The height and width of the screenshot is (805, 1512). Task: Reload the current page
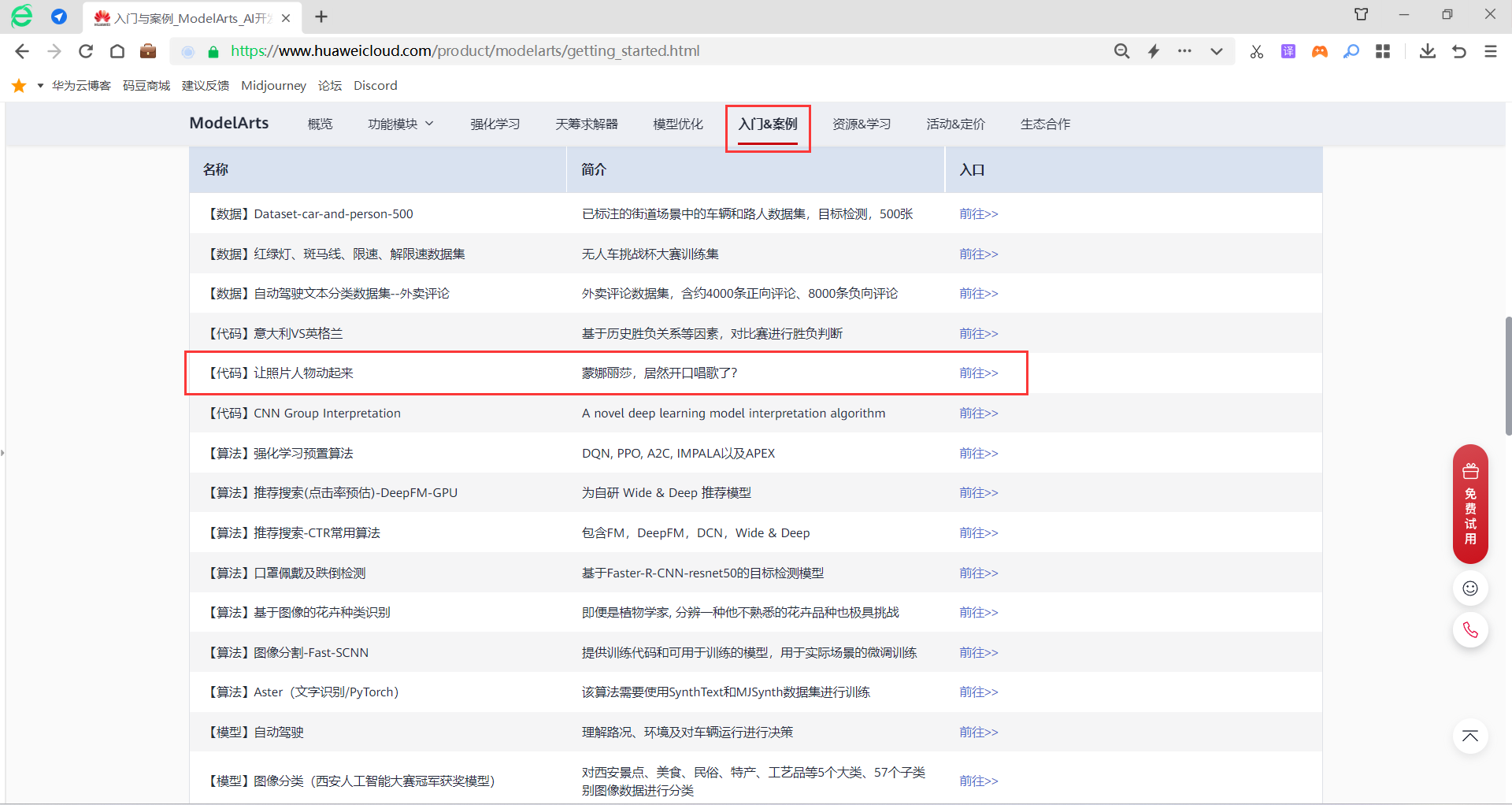[x=86, y=51]
